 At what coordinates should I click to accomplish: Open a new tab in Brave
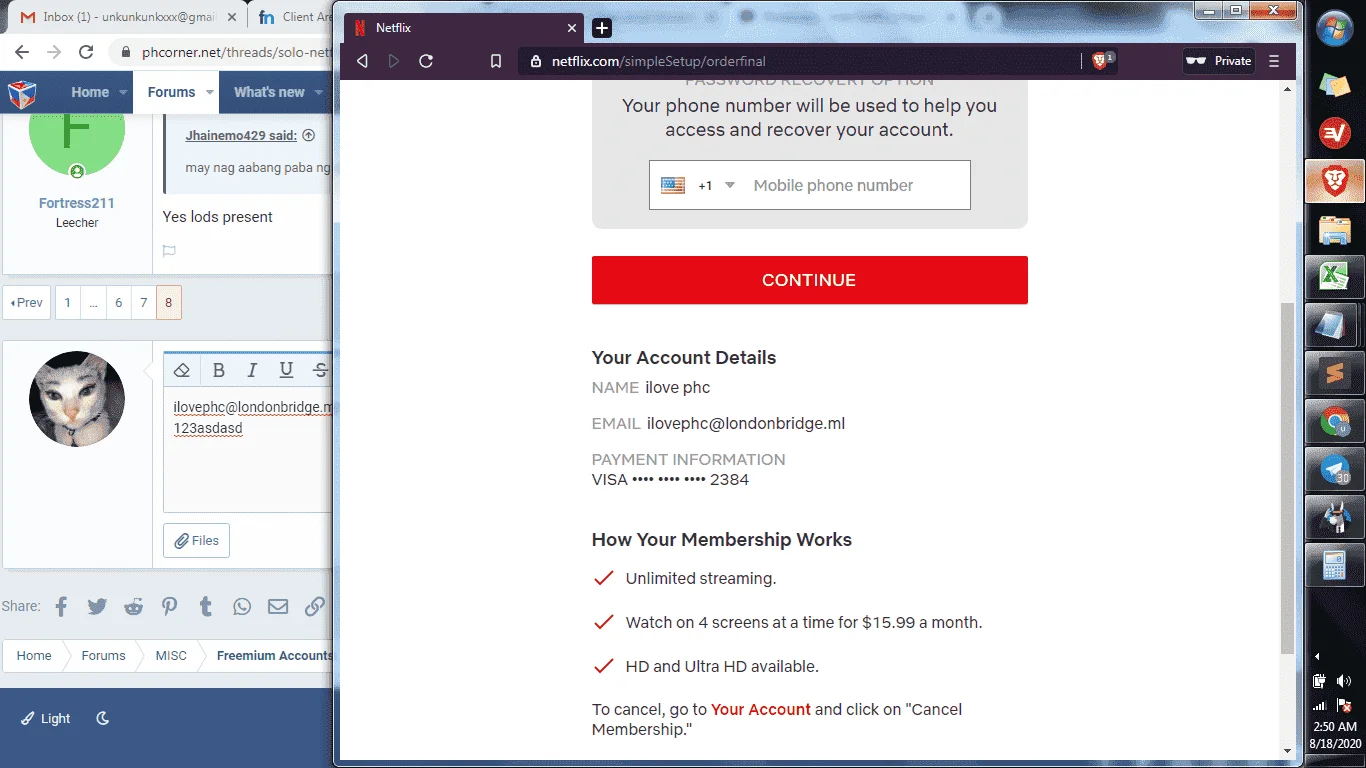tap(602, 28)
